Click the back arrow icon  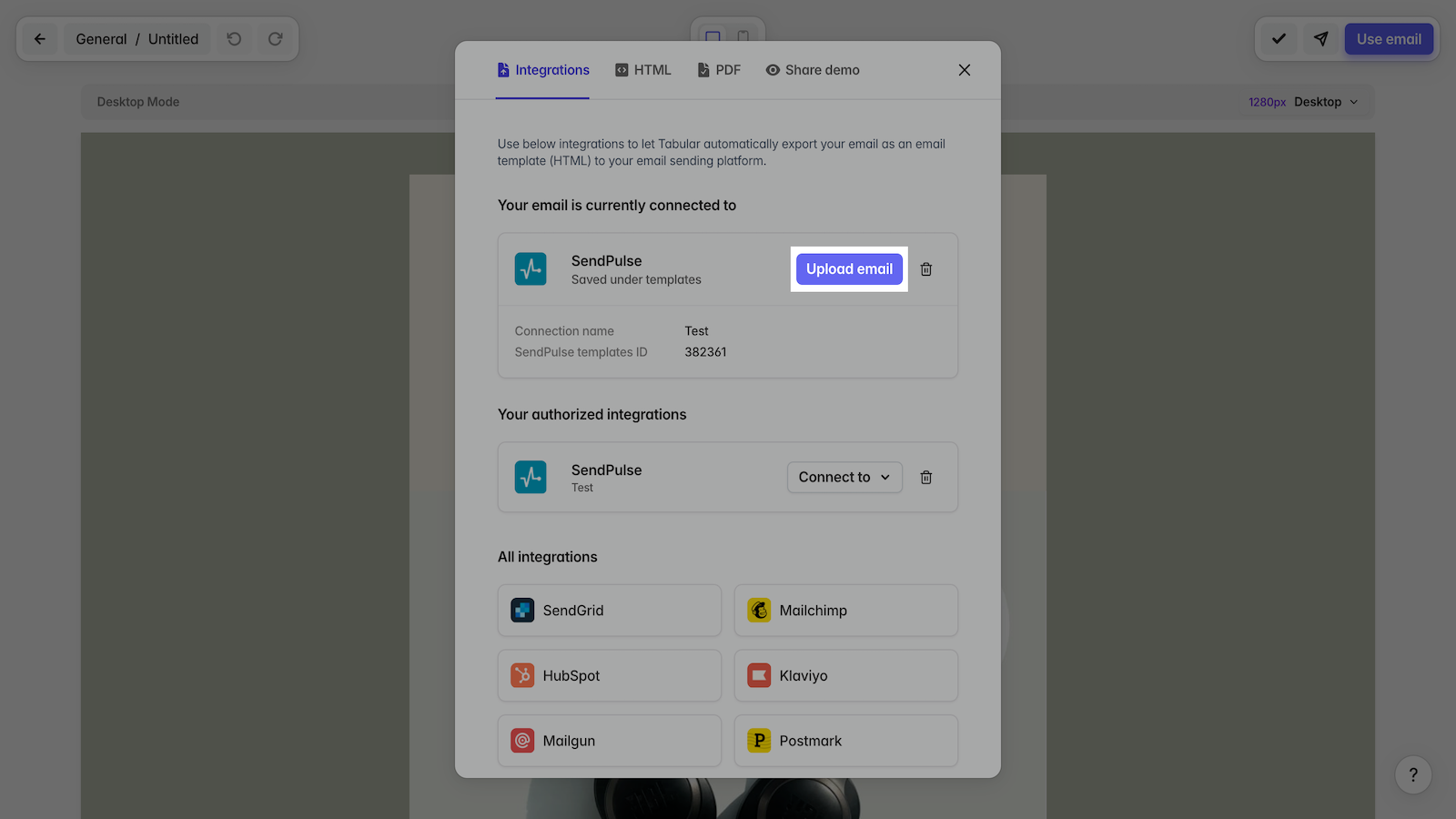click(40, 39)
